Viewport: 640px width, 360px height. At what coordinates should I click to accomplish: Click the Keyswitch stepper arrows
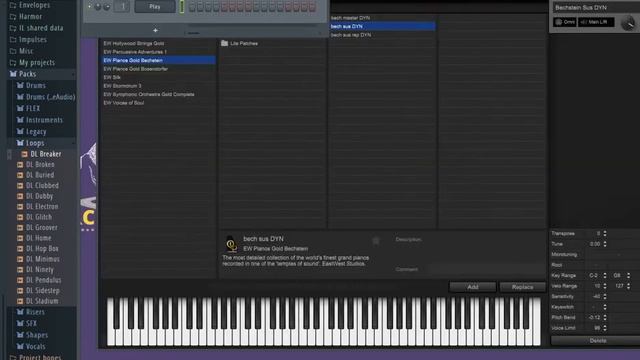[605, 307]
